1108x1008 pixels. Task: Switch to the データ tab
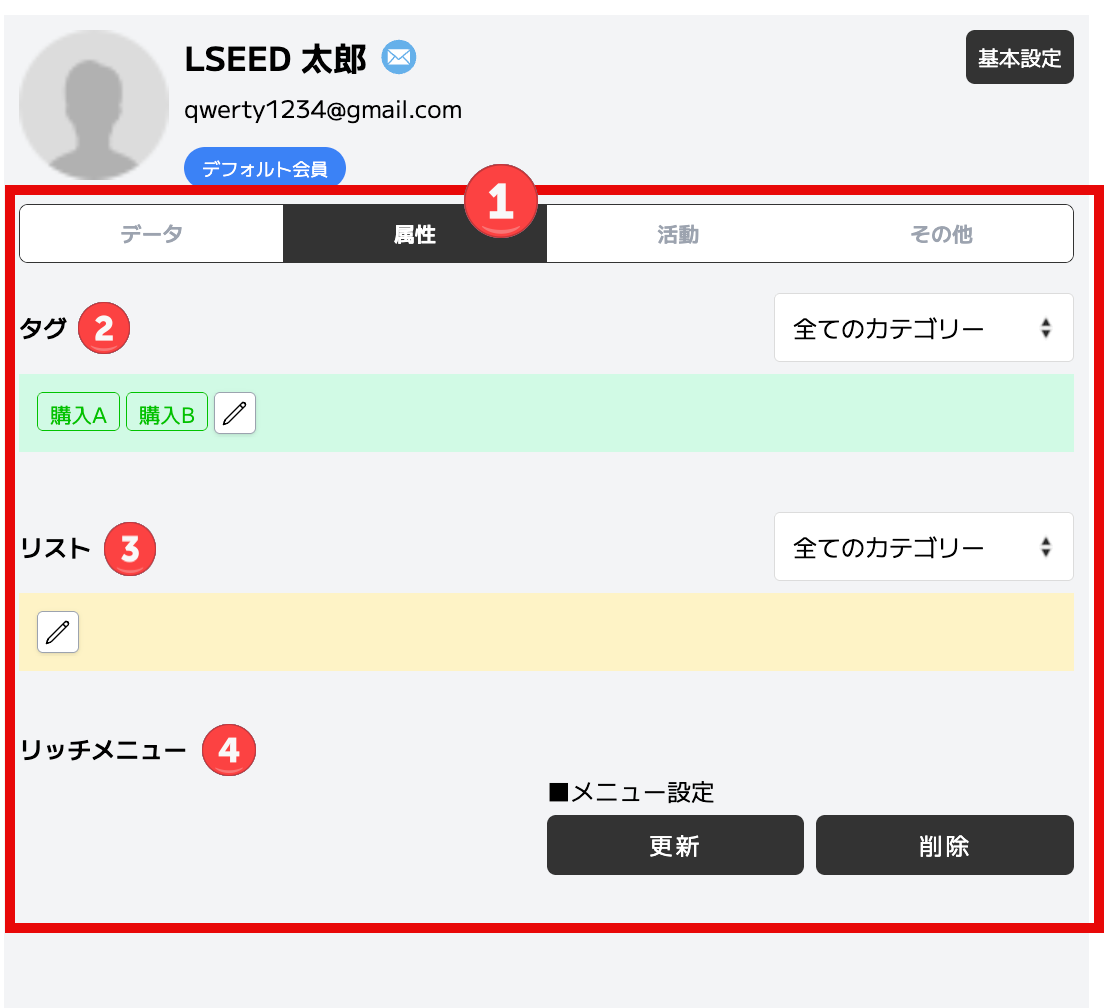pos(151,234)
